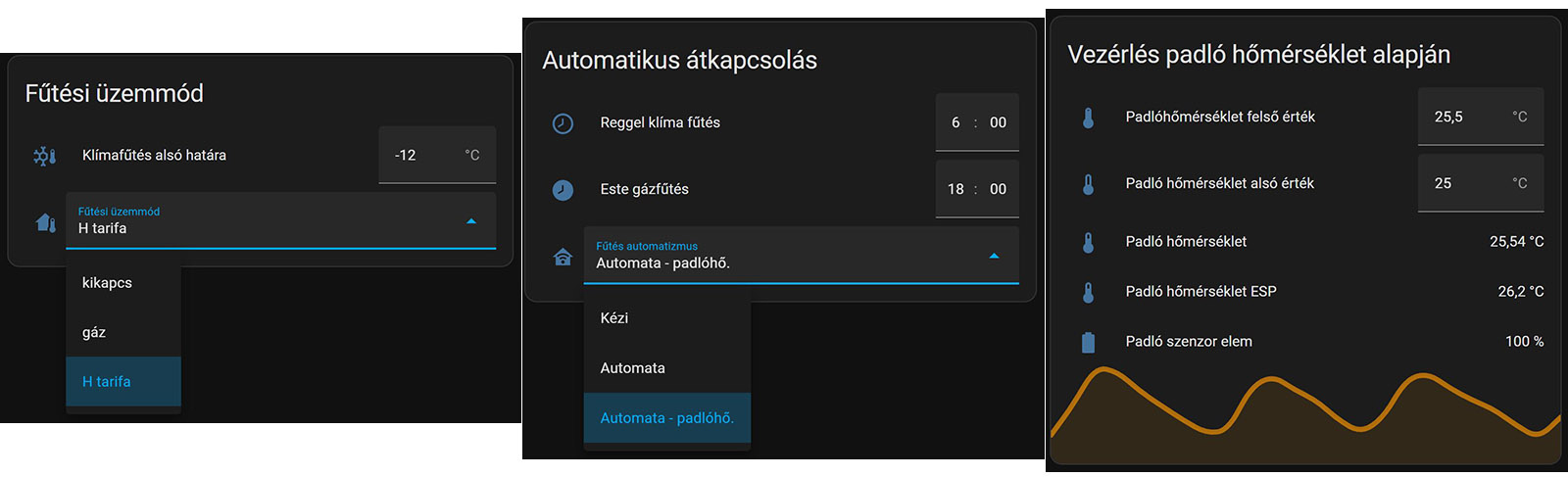This screenshot has height=477, width=1568.
Task: Click the Padlóhőmérséklet felső érték 25,5 field
Action: pos(1481,117)
